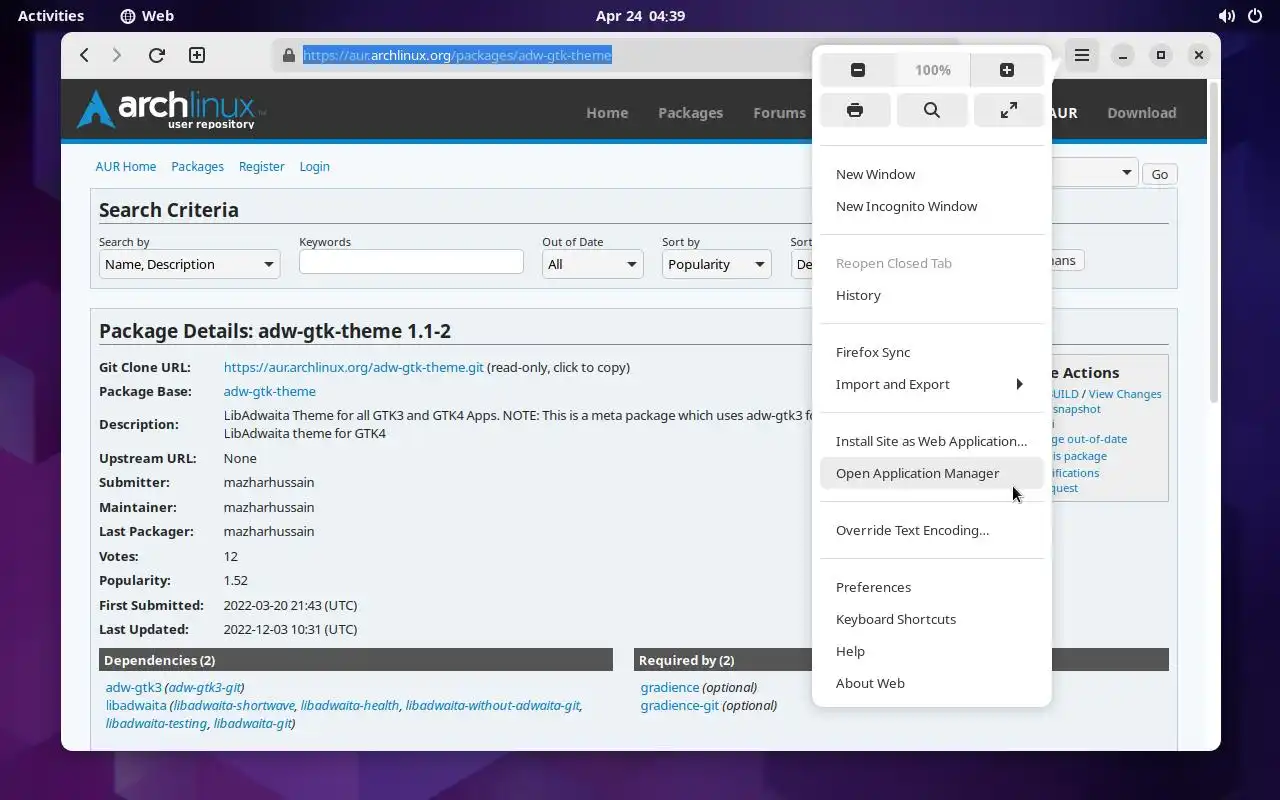1280x800 pixels.
Task: Select Help in the menu
Action: tap(932, 651)
